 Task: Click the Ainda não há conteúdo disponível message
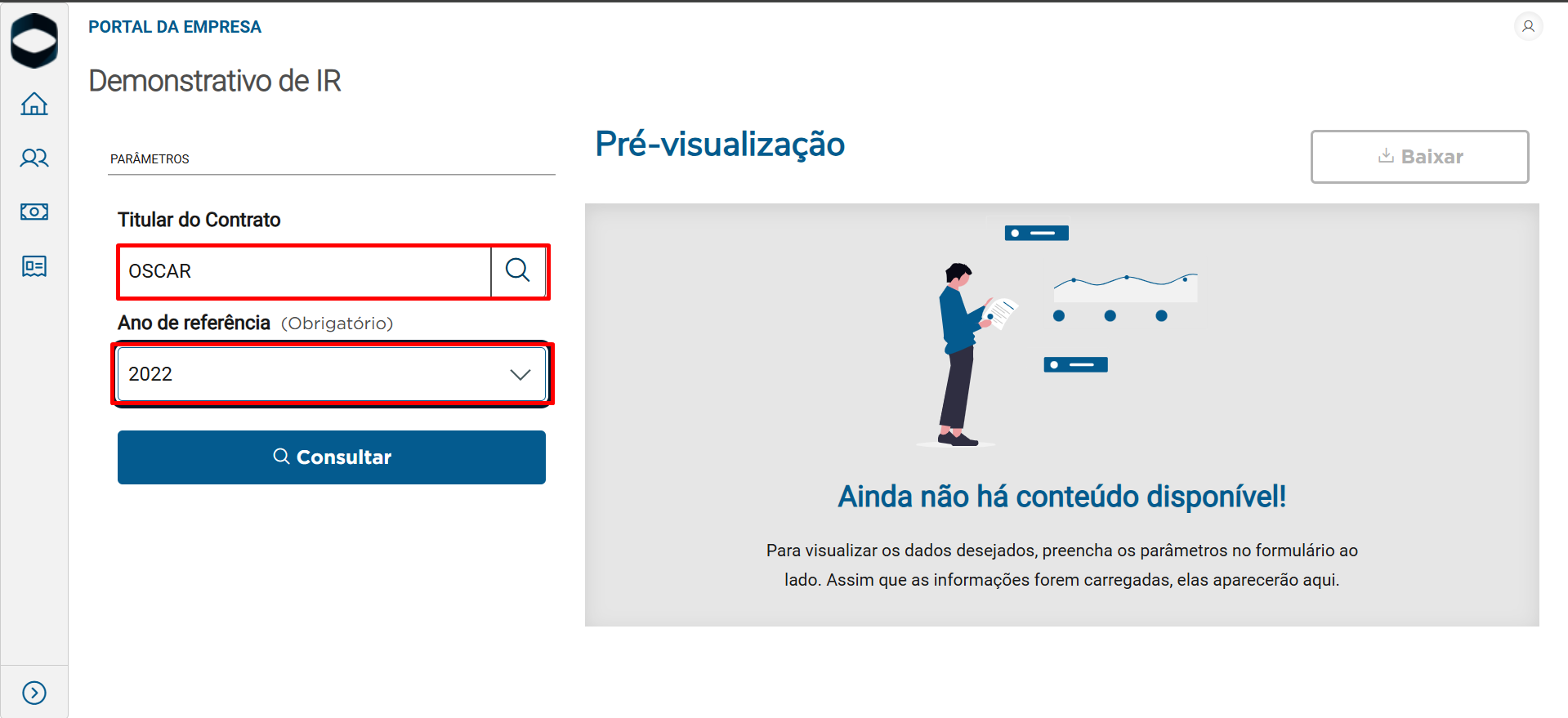[1062, 497]
